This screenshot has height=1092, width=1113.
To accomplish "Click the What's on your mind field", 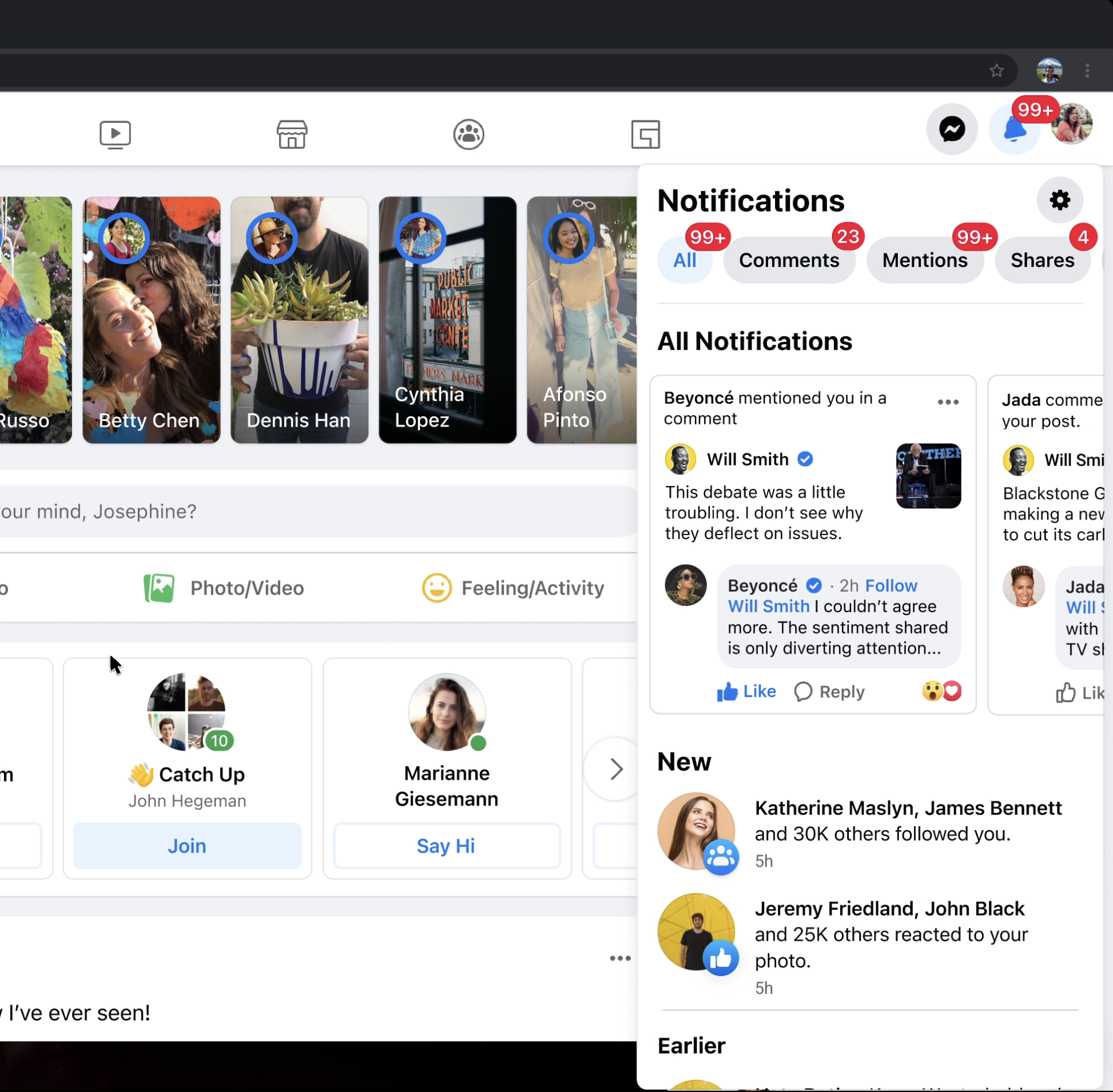I will (319, 512).
